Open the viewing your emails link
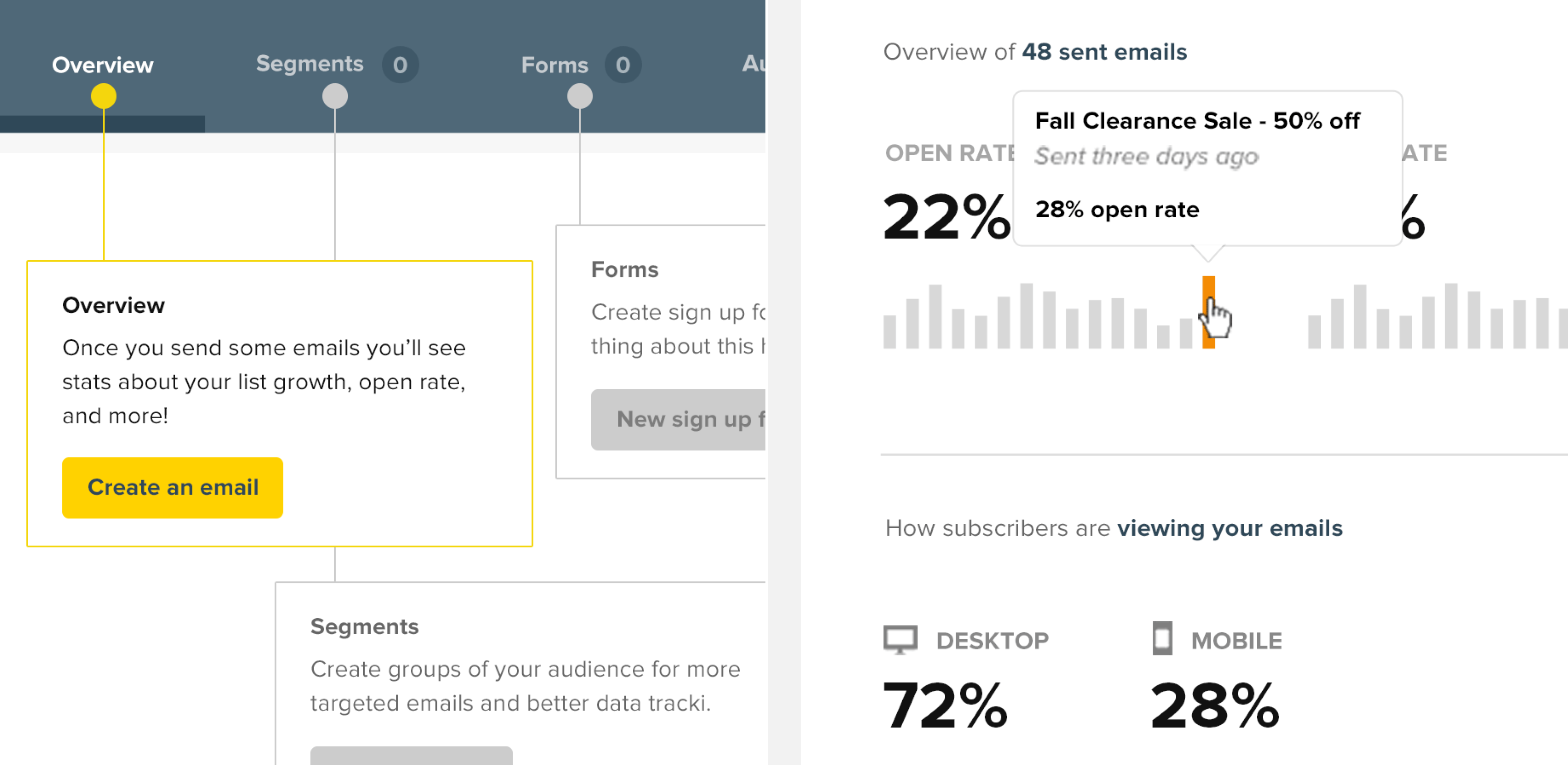Image resolution: width=1568 pixels, height=765 pixels. 1230,528
